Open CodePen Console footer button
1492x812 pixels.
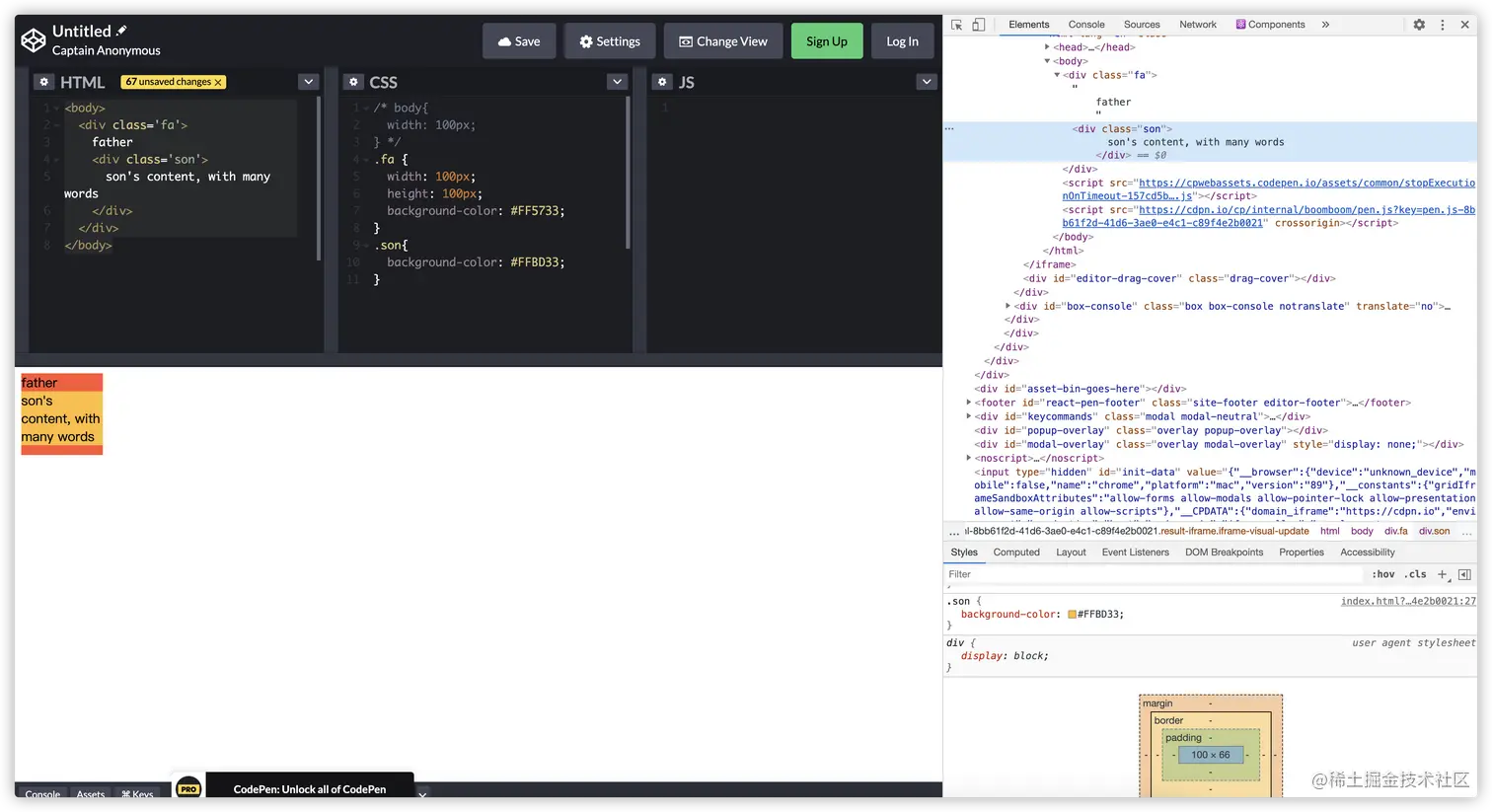[x=42, y=794]
